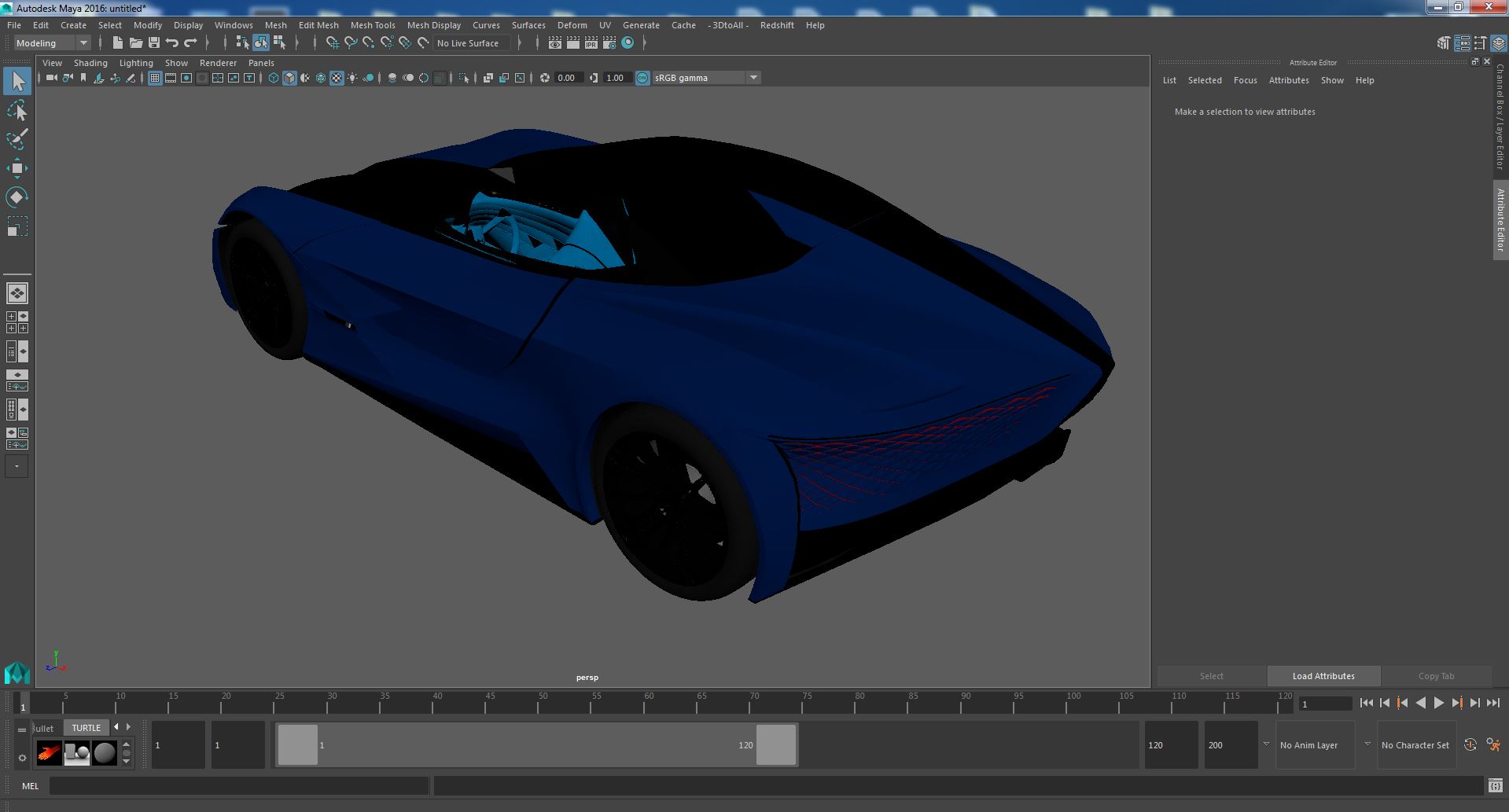This screenshot has height=812, width=1509.
Task: Toggle use all lights
Action: 352,78
